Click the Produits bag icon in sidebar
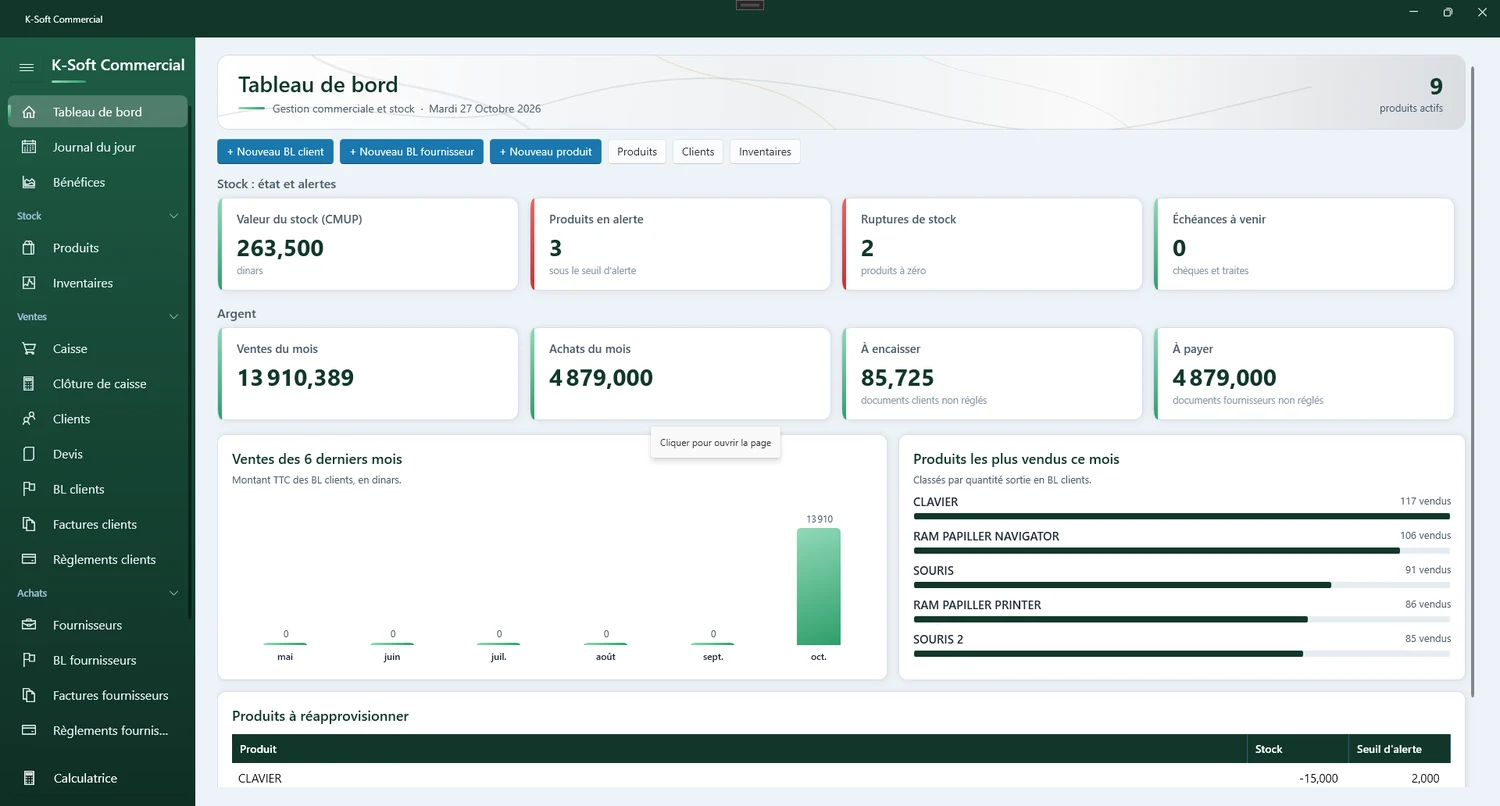Screen dimensions: 1500x806 coord(29,248)
